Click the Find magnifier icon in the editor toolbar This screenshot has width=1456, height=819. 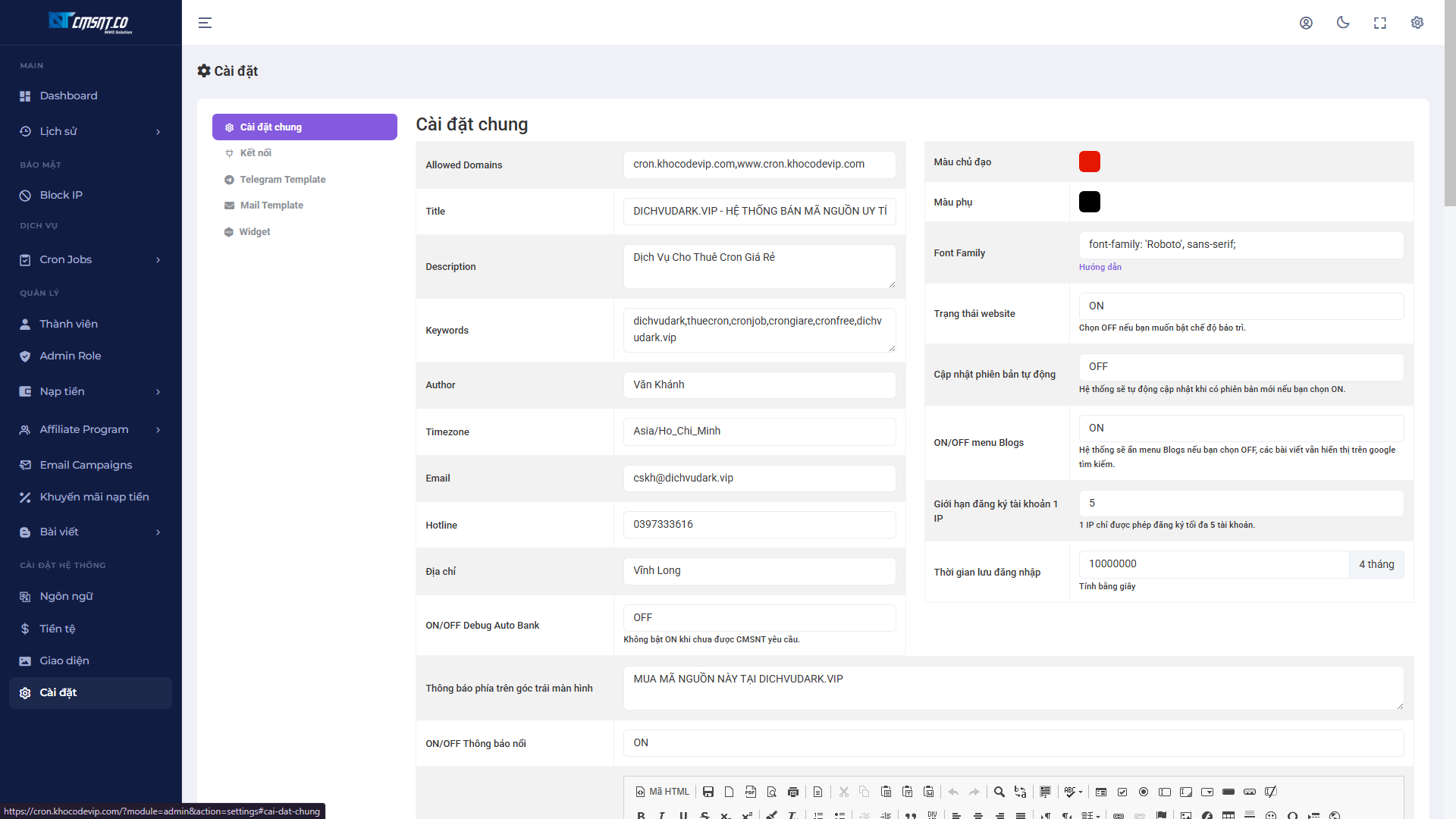click(x=999, y=792)
